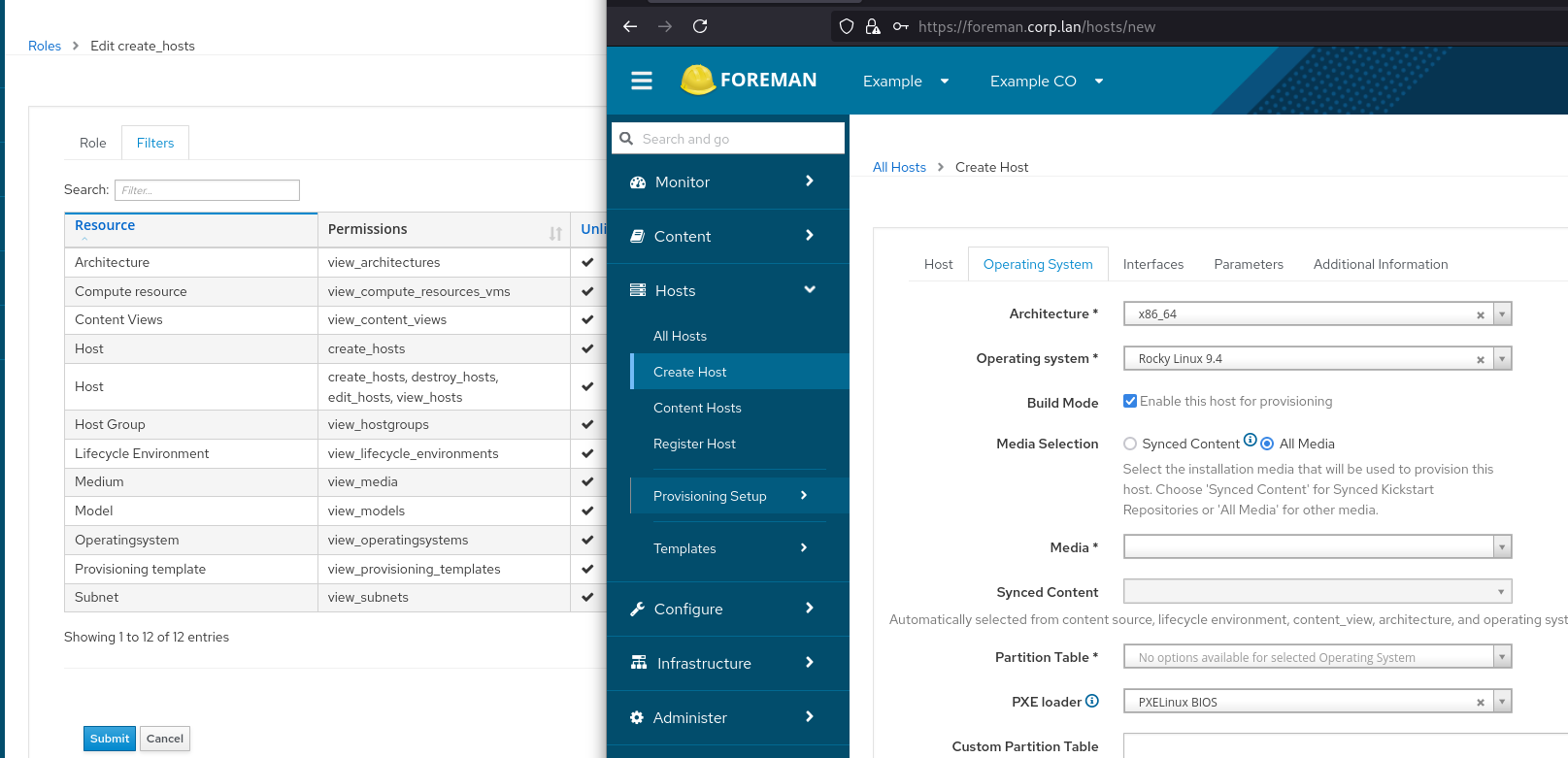Click the Submit button

tap(110, 739)
